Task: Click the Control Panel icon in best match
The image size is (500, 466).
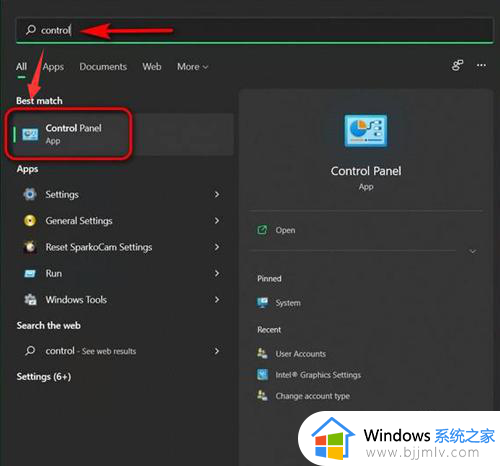Action: click(x=30, y=134)
